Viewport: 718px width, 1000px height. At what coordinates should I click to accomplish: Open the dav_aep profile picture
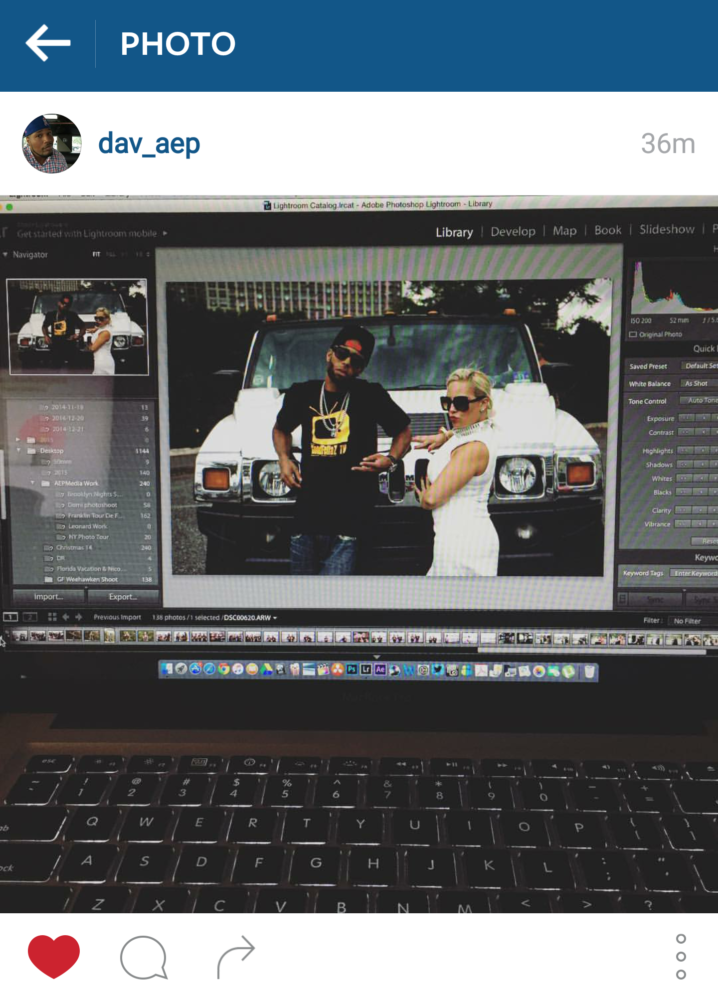(51, 143)
